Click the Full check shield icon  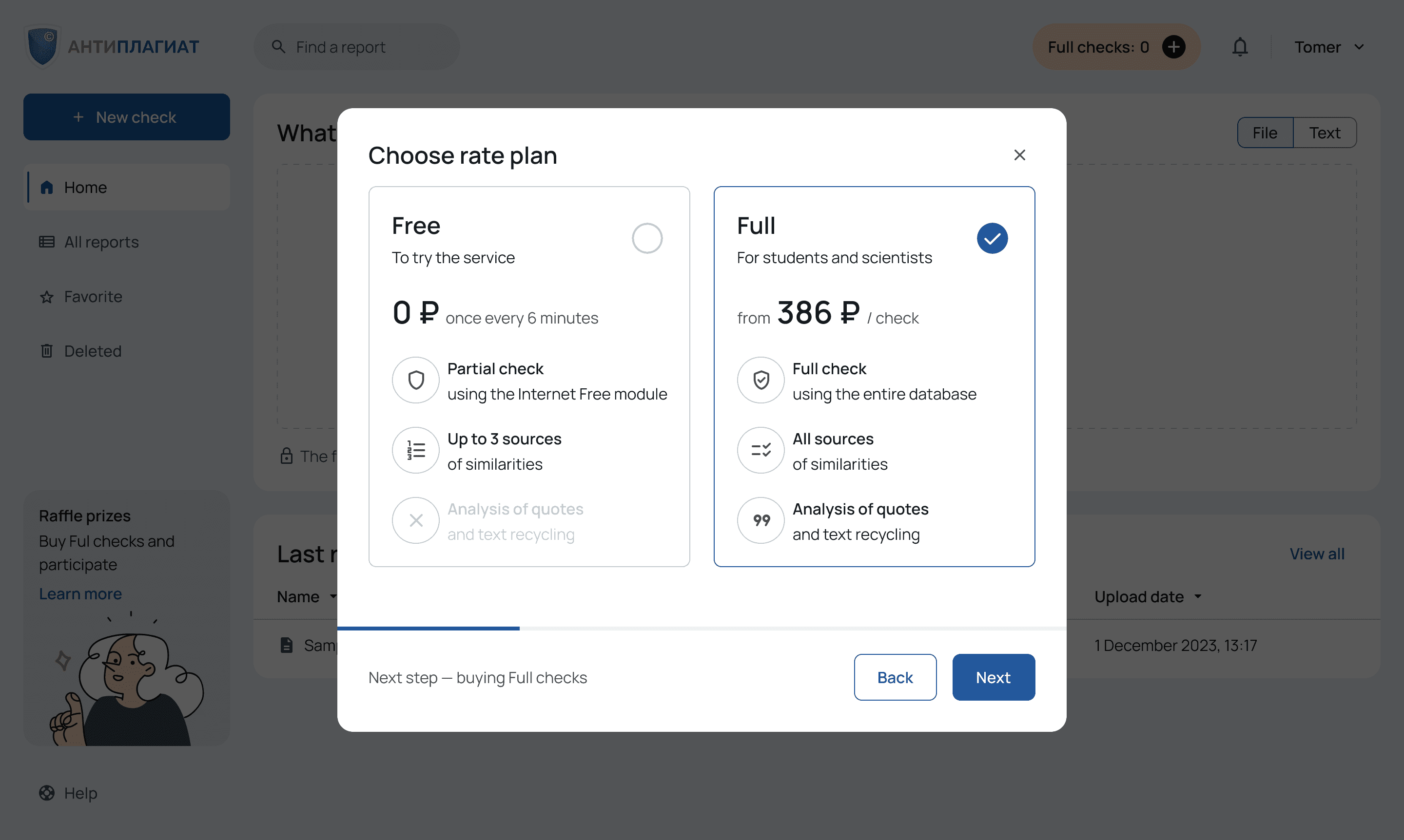click(x=760, y=380)
